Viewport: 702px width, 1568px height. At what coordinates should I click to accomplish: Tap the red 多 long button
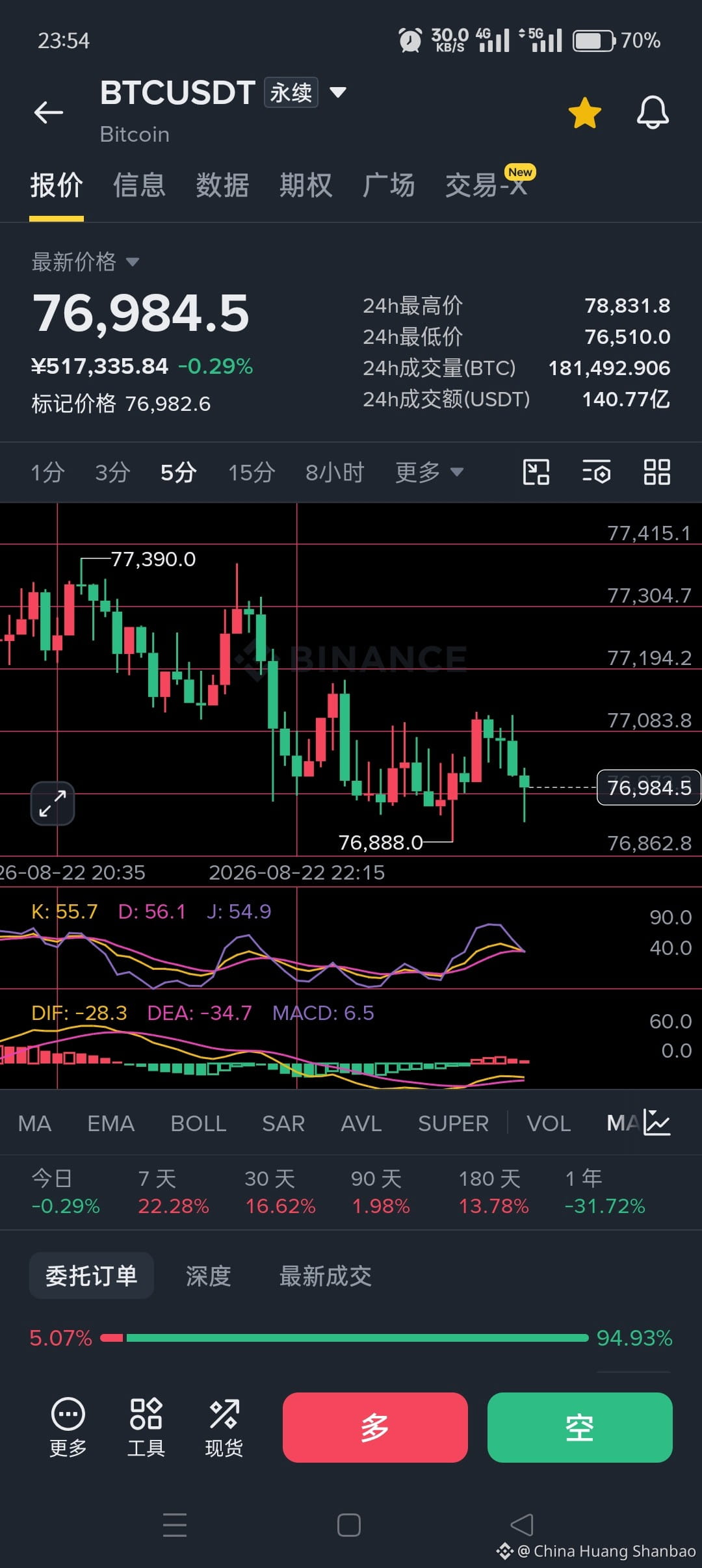click(375, 1428)
